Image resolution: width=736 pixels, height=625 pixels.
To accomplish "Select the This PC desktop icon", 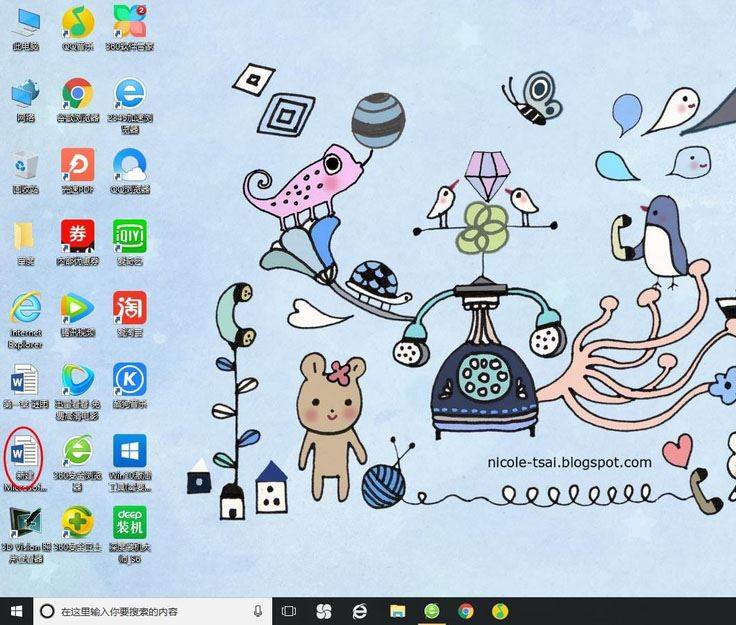I will point(26,29).
